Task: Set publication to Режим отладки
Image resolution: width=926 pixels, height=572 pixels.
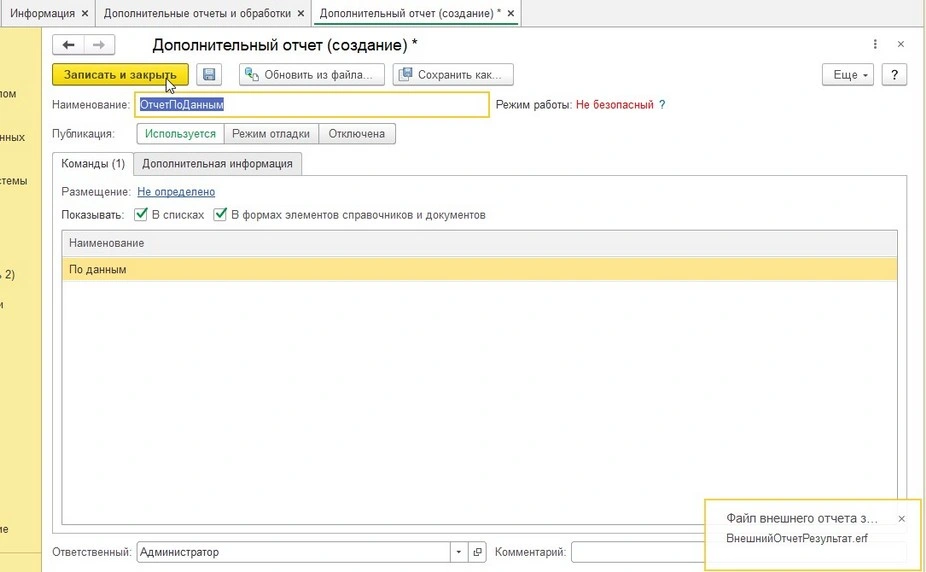Action: tap(271, 134)
